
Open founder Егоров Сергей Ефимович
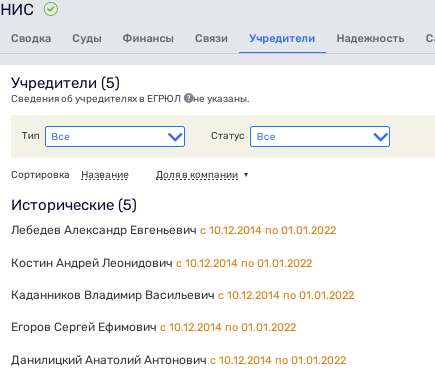[84, 327]
